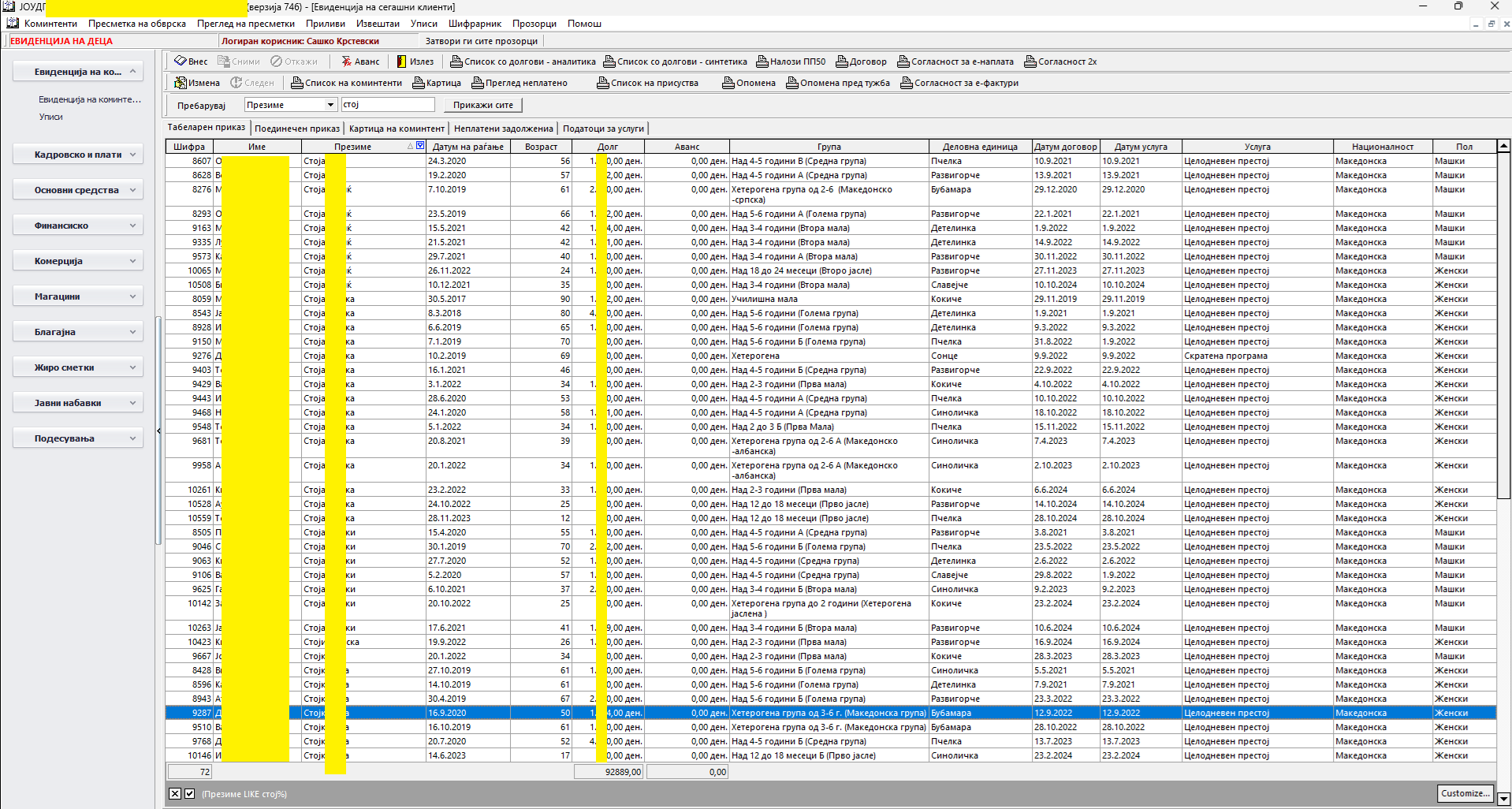Expand the Жиро сметки section
This screenshot has width=1512, height=809.
tap(77, 367)
